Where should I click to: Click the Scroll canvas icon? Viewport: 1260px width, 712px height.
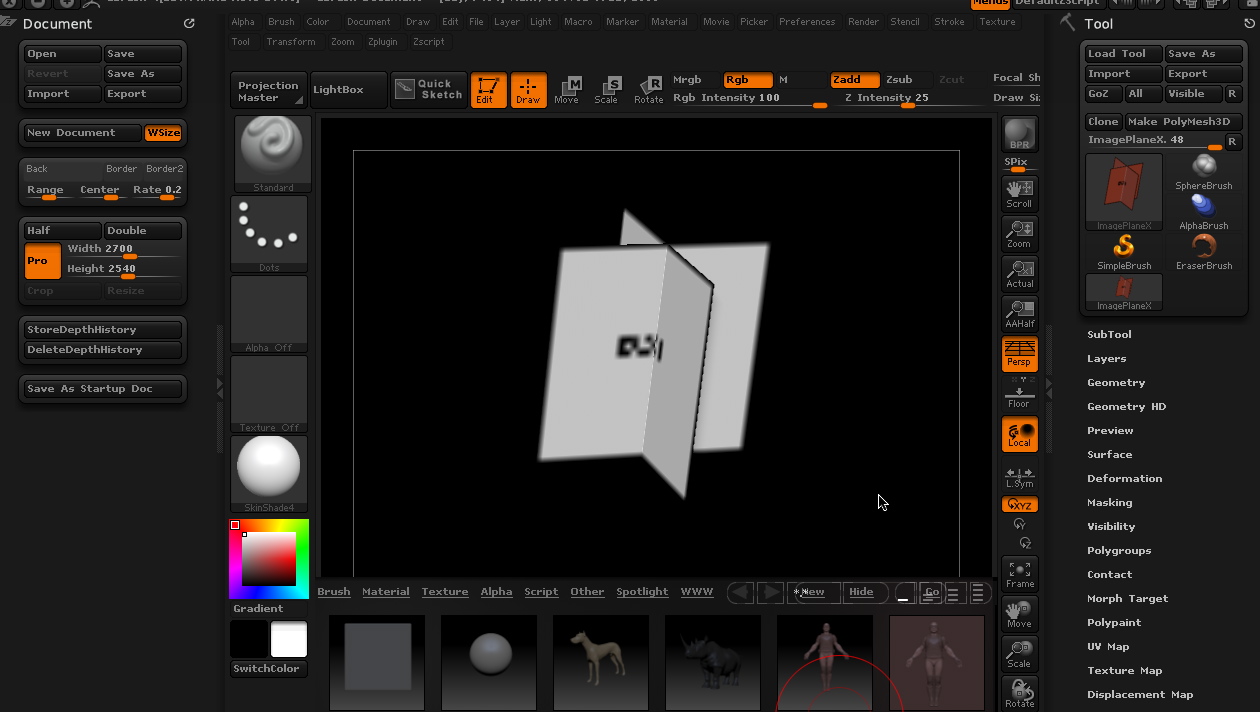[1019, 193]
